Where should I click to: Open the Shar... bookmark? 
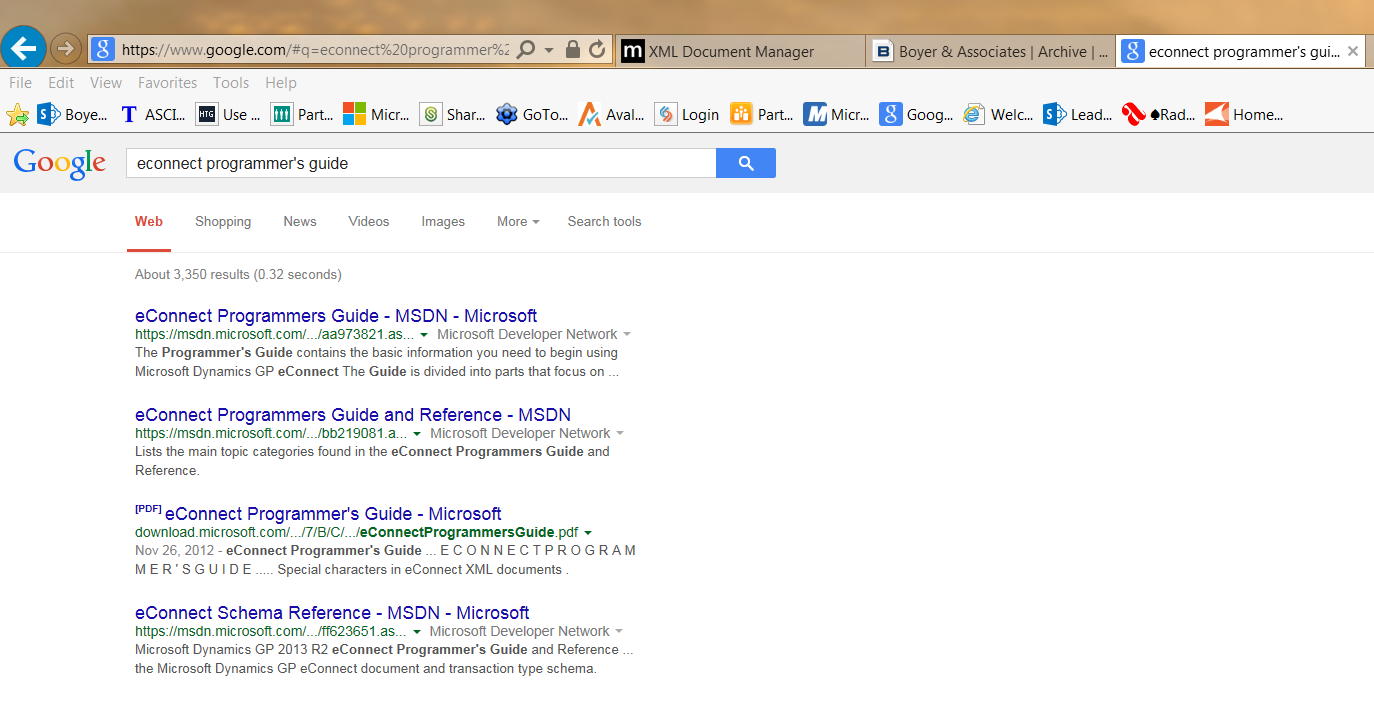pyautogui.click(x=453, y=115)
